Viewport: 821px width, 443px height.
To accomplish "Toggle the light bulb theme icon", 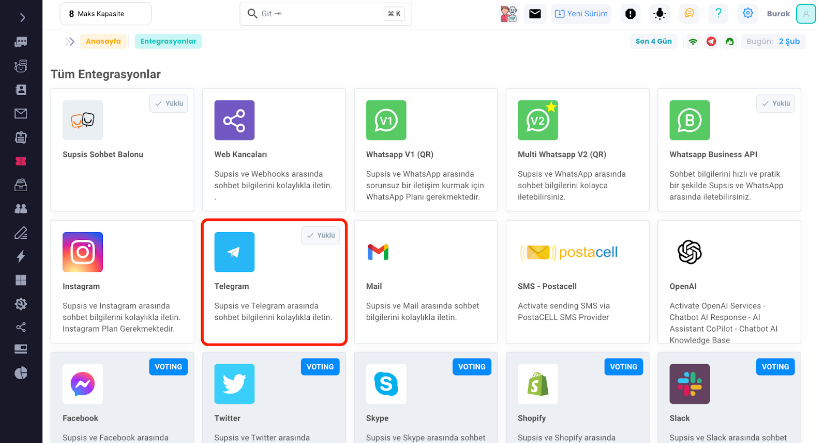I will click(660, 14).
